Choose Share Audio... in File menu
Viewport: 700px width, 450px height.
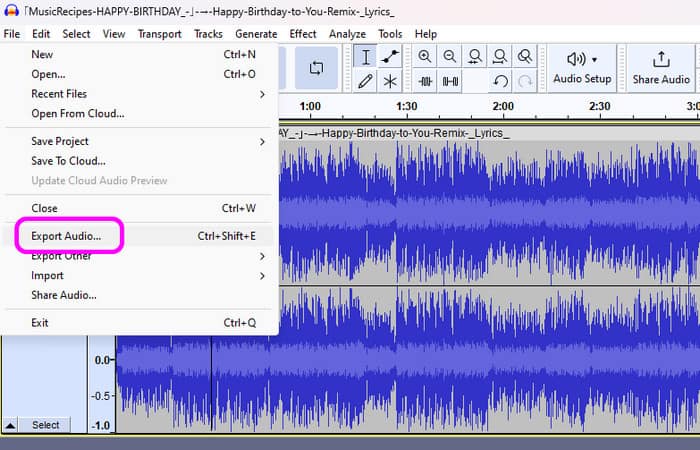[138, 295]
